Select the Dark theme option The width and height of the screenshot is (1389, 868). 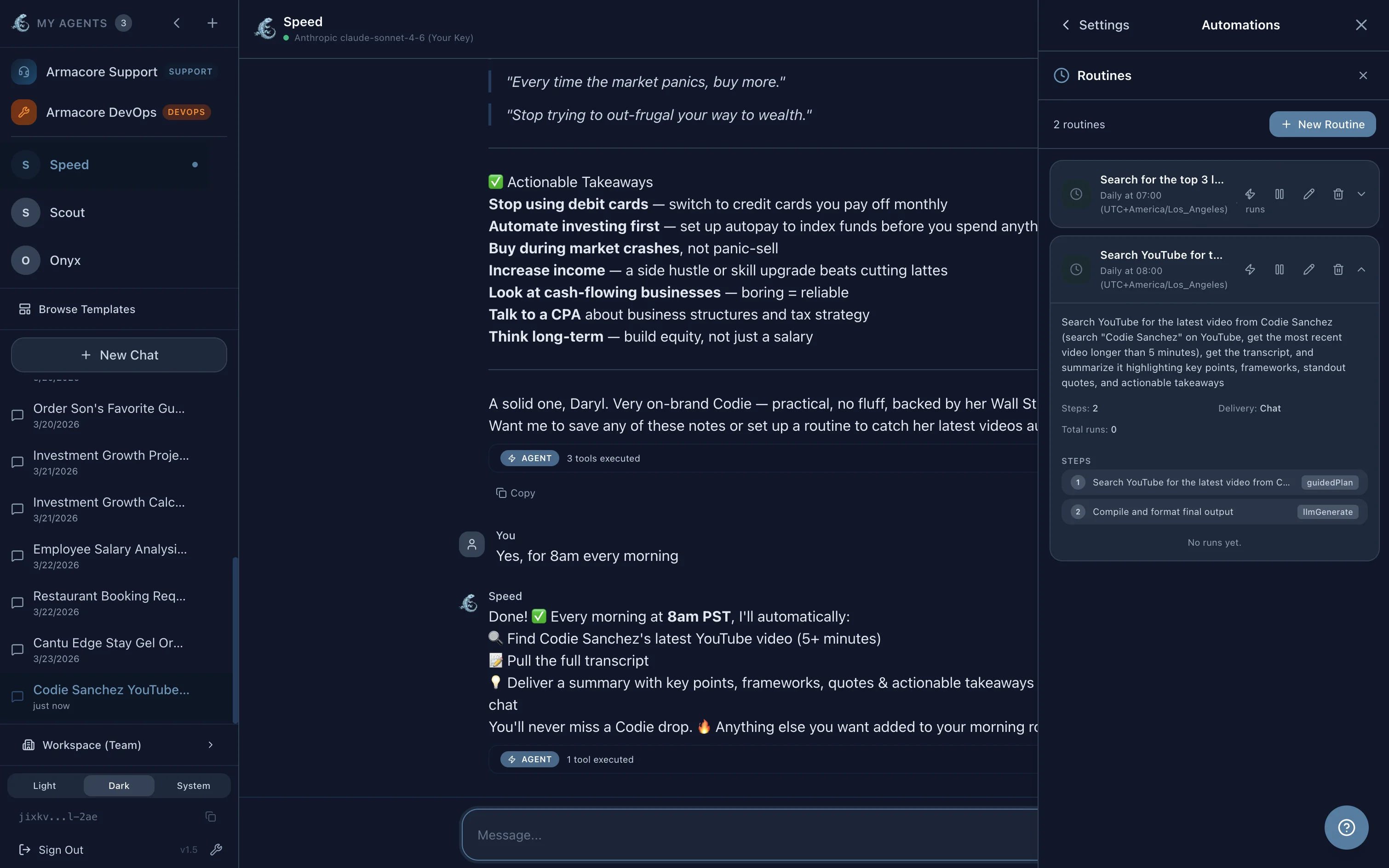click(x=118, y=785)
